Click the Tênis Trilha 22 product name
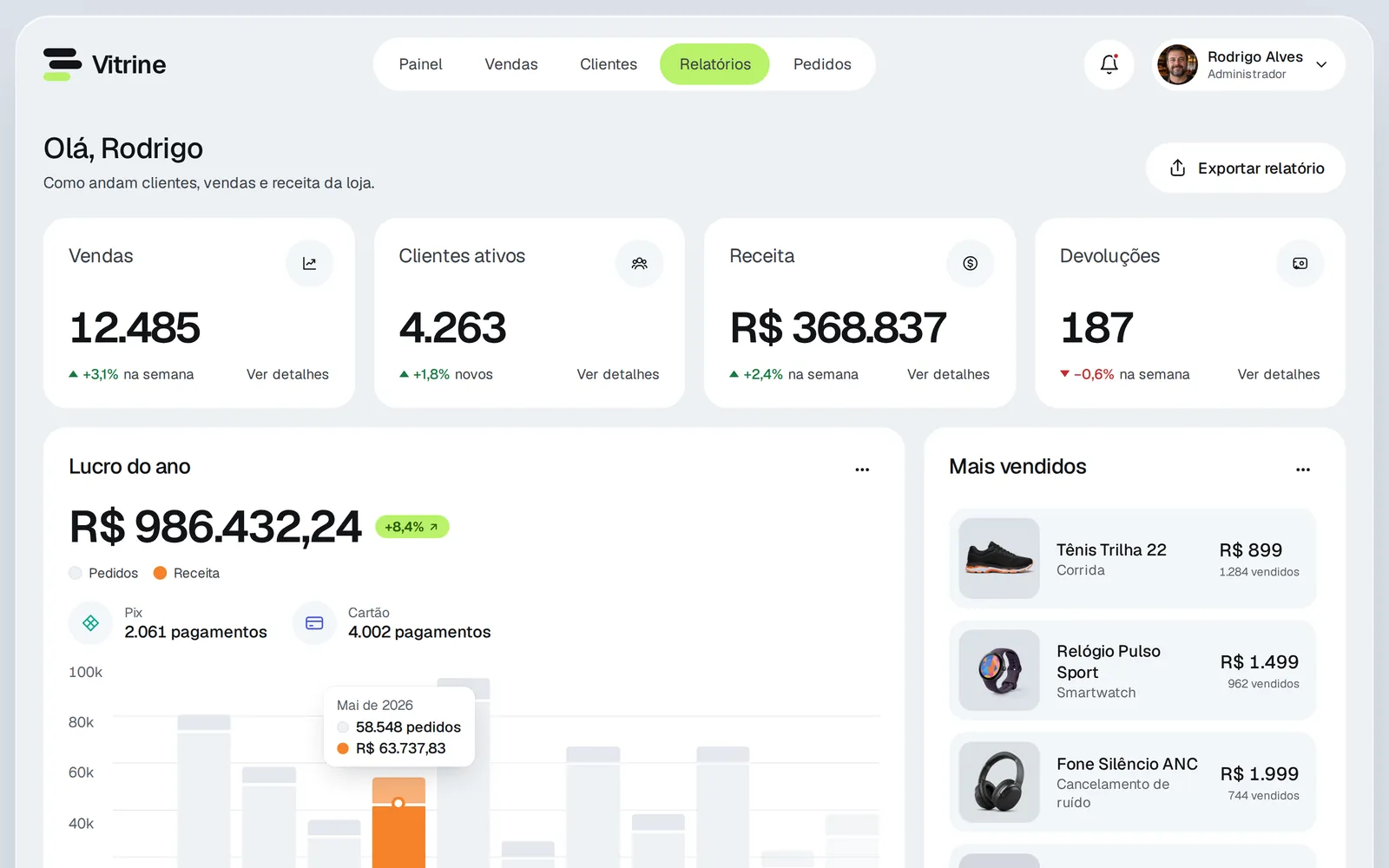Screen dimensions: 1389x868 [1111, 549]
